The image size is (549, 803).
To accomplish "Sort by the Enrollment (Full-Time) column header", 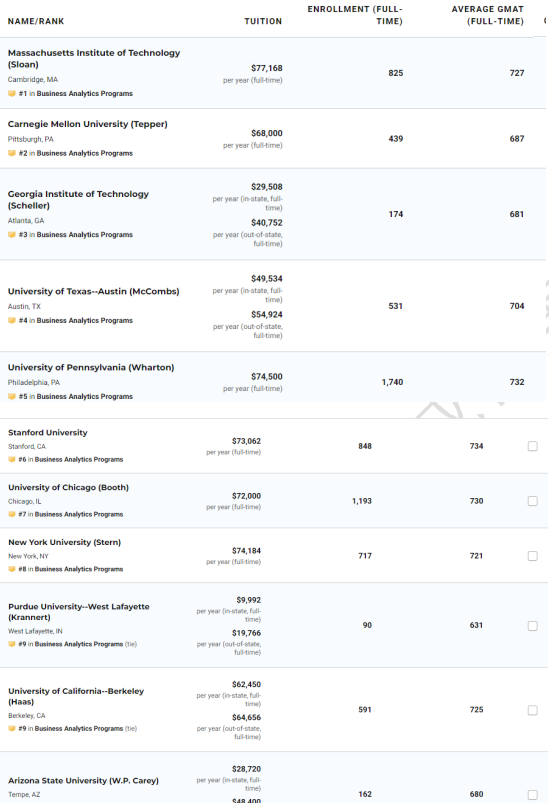I will [x=355, y=15].
